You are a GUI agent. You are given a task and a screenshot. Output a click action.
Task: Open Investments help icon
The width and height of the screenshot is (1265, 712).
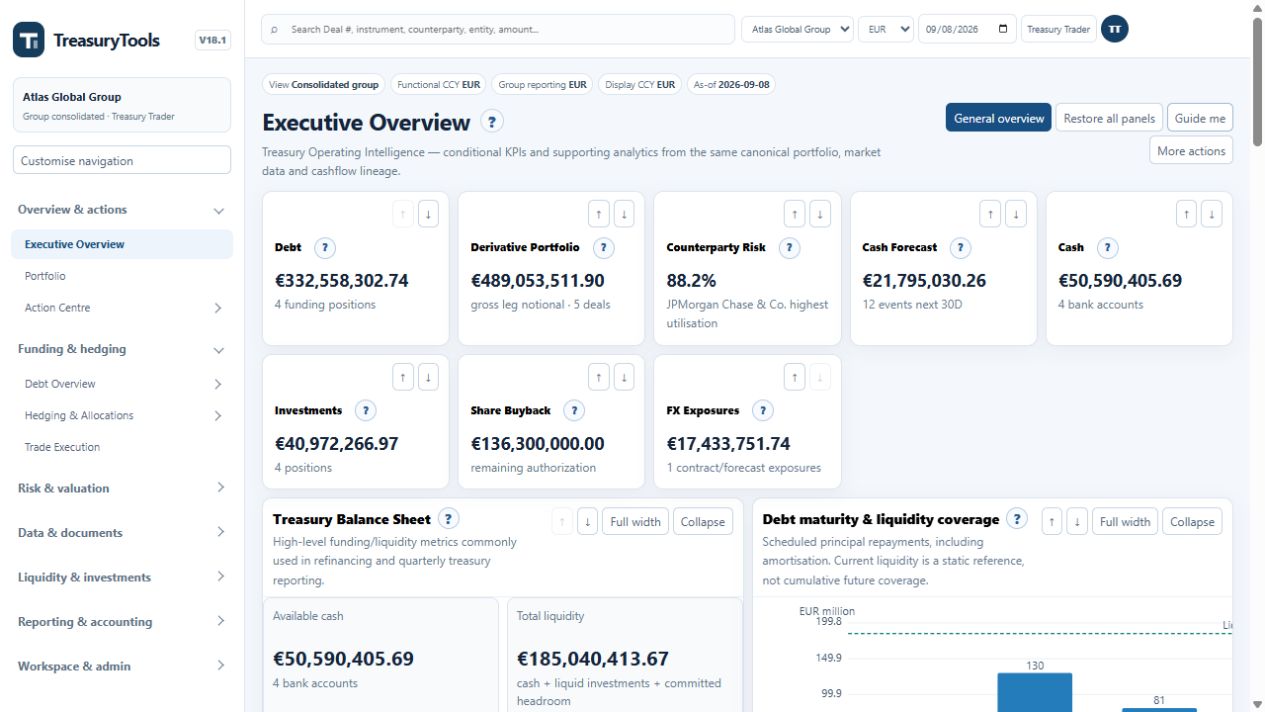coord(366,411)
